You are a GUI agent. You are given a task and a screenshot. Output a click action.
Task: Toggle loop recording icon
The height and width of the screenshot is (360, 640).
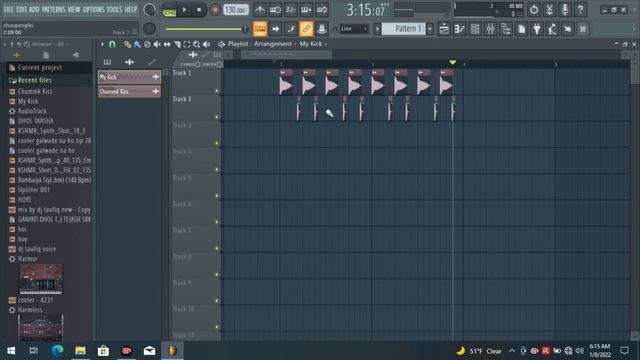pos(322,9)
